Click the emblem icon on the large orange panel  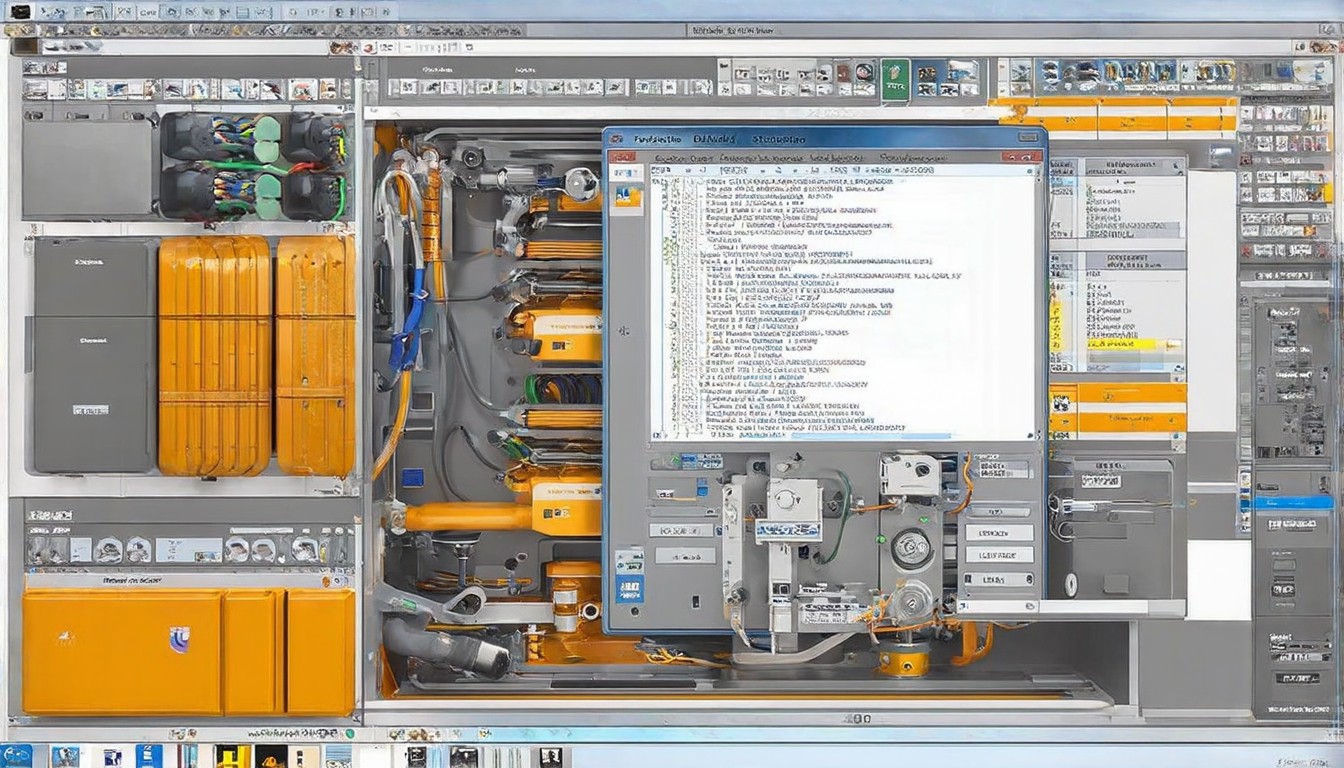click(x=179, y=640)
